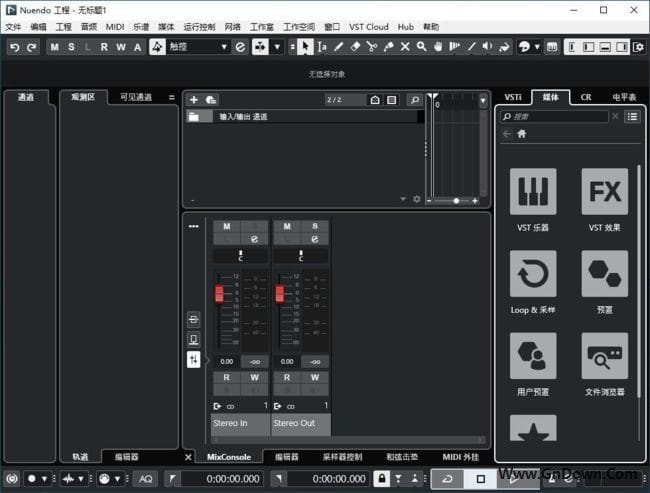Screen dimensions: 650x493
Task: Open the Presets hexagon tile
Action: coord(605,273)
